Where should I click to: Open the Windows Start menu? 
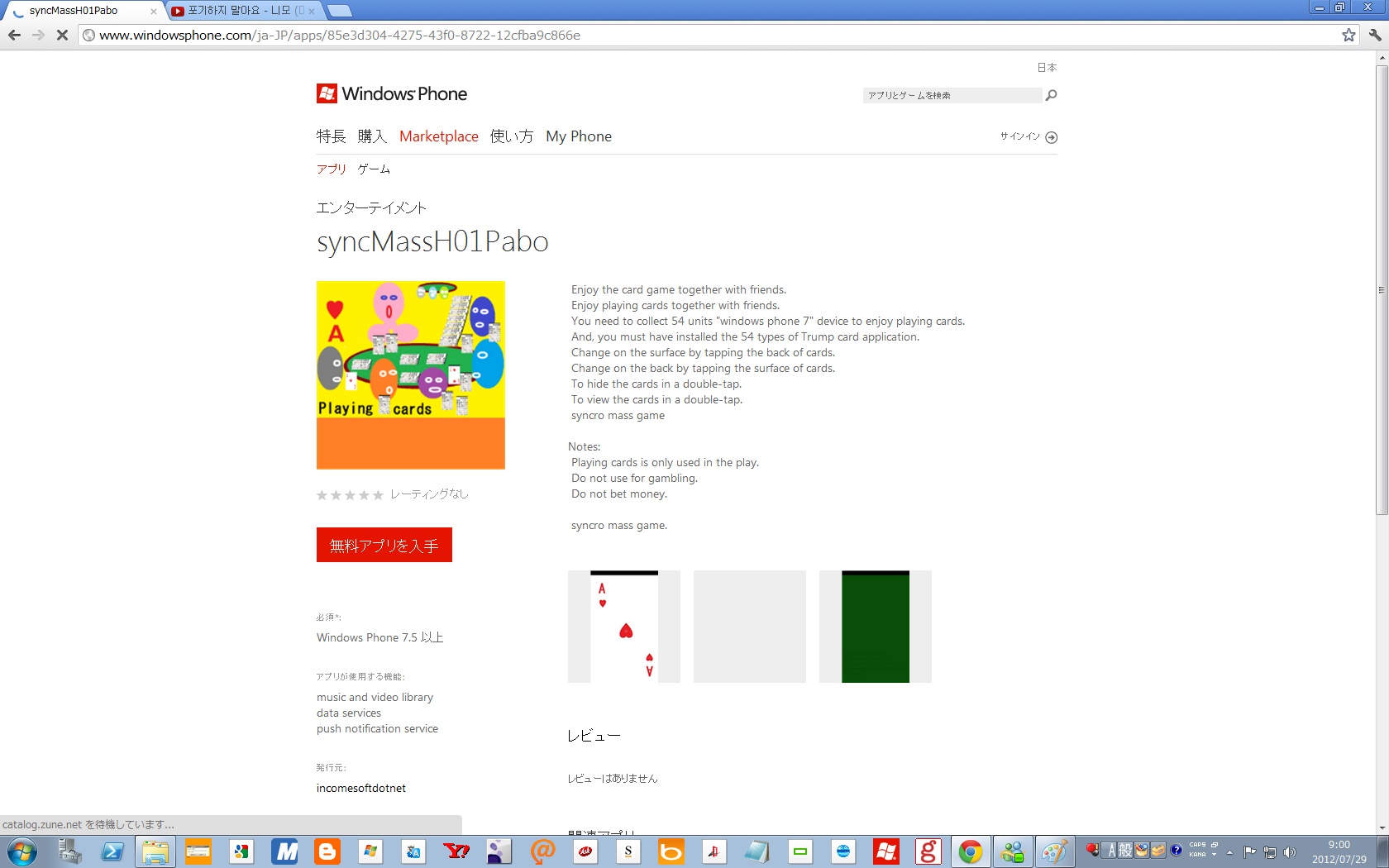click(x=21, y=851)
